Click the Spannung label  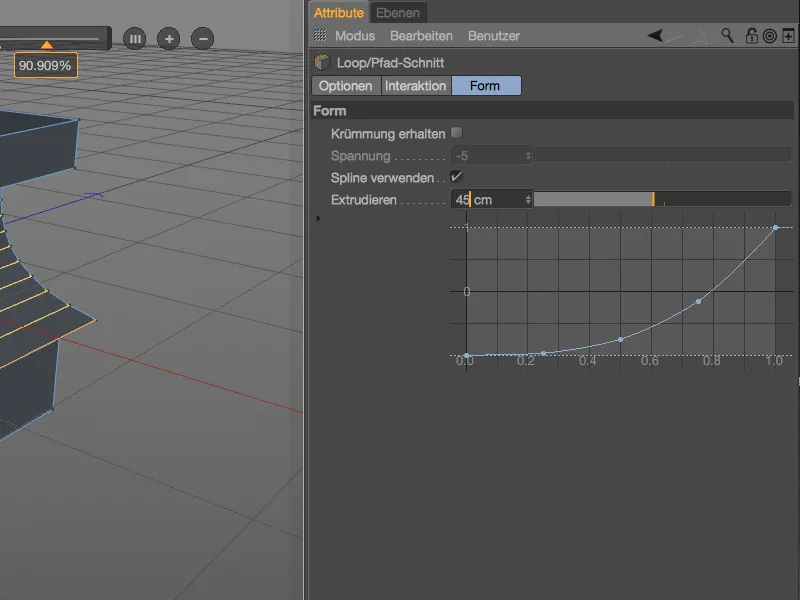(360, 156)
